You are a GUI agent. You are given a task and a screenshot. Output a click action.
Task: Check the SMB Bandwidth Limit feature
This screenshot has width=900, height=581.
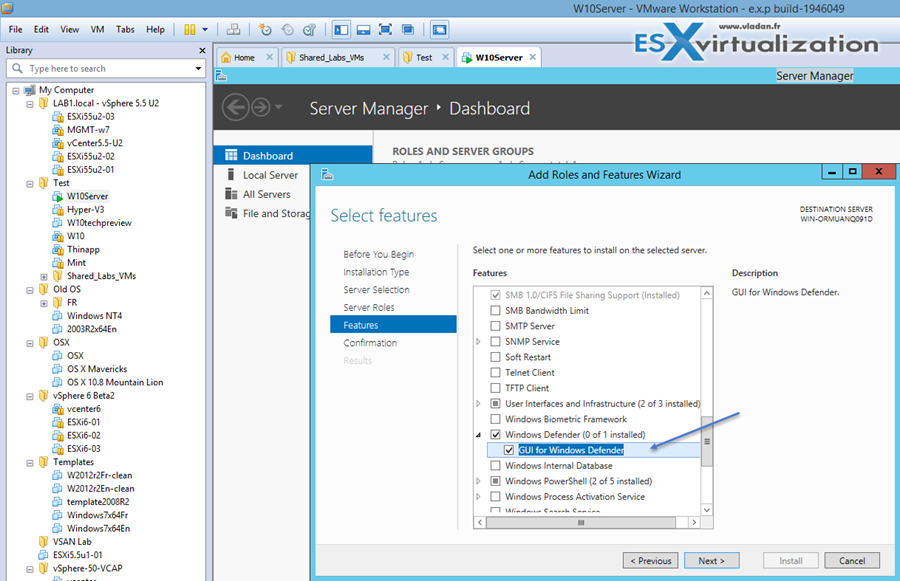[x=495, y=311]
